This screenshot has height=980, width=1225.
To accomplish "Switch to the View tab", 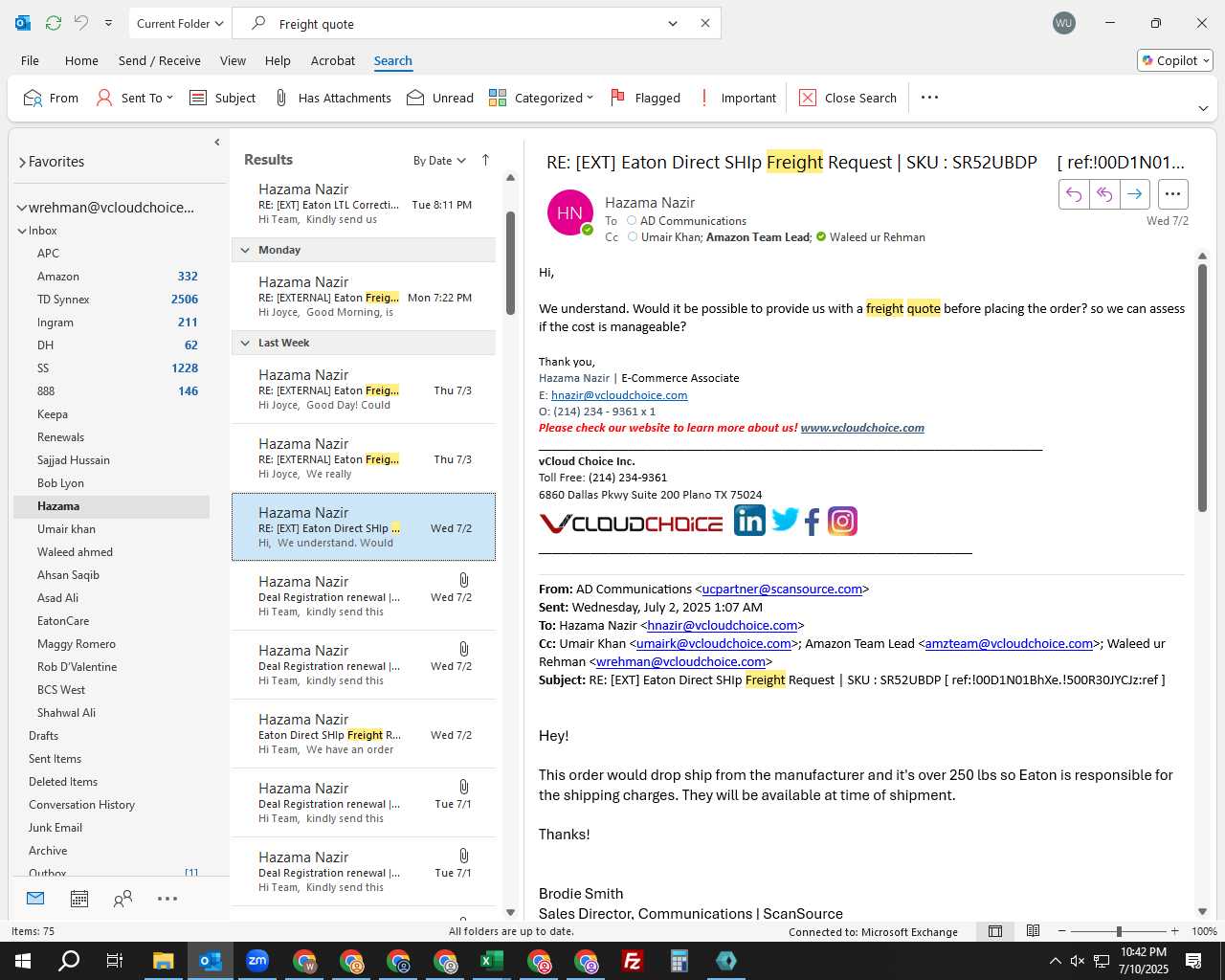I will coord(233,60).
